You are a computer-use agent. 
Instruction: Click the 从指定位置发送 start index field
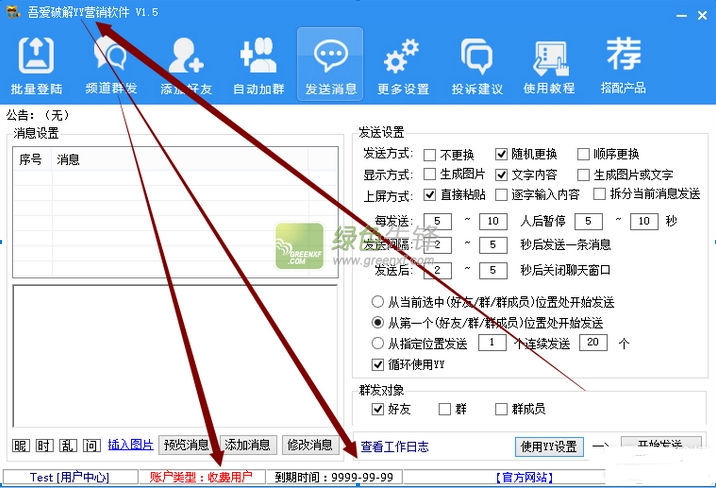click(x=492, y=342)
